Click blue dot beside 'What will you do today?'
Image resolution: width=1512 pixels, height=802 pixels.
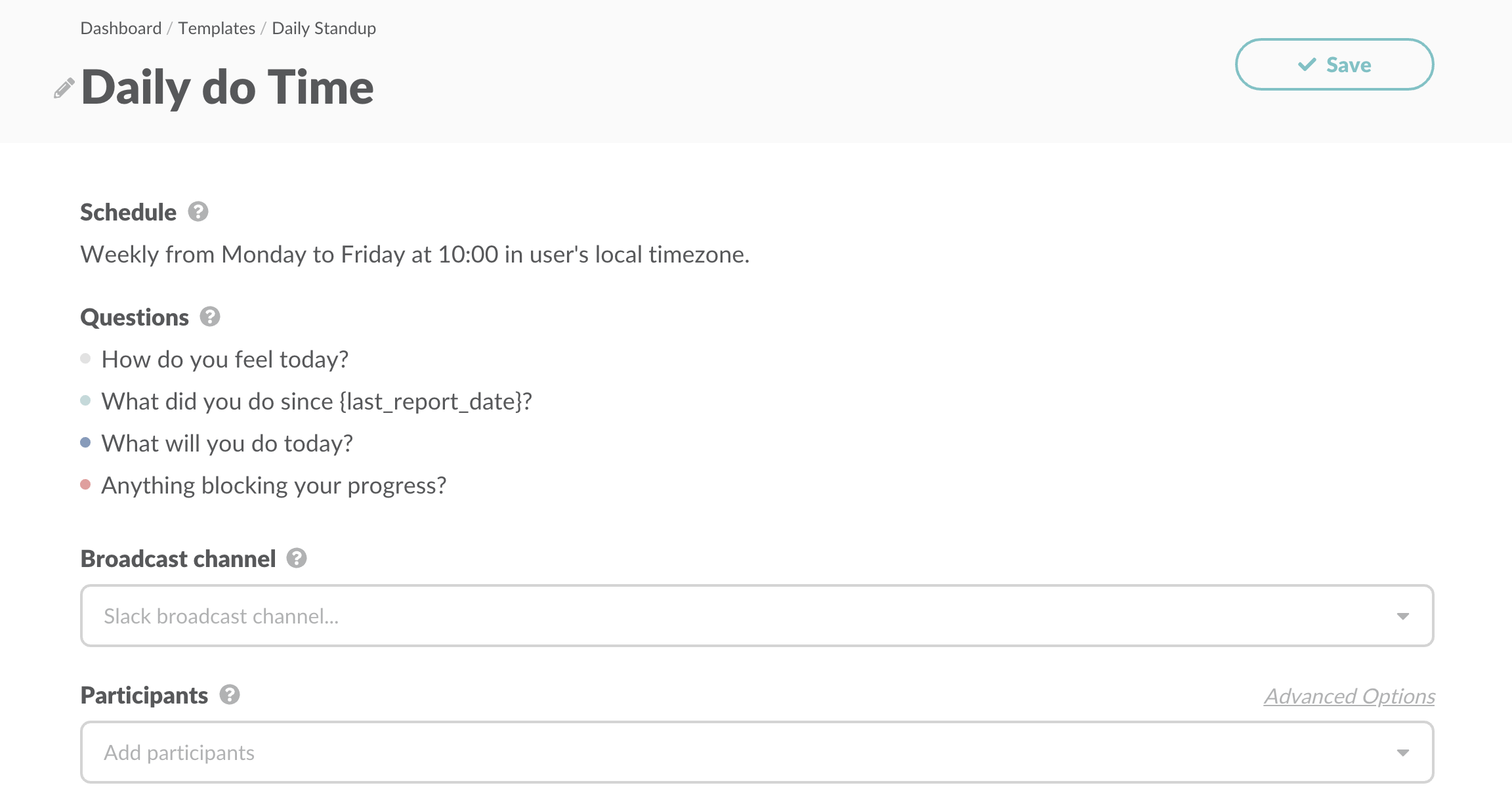(85, 443)
